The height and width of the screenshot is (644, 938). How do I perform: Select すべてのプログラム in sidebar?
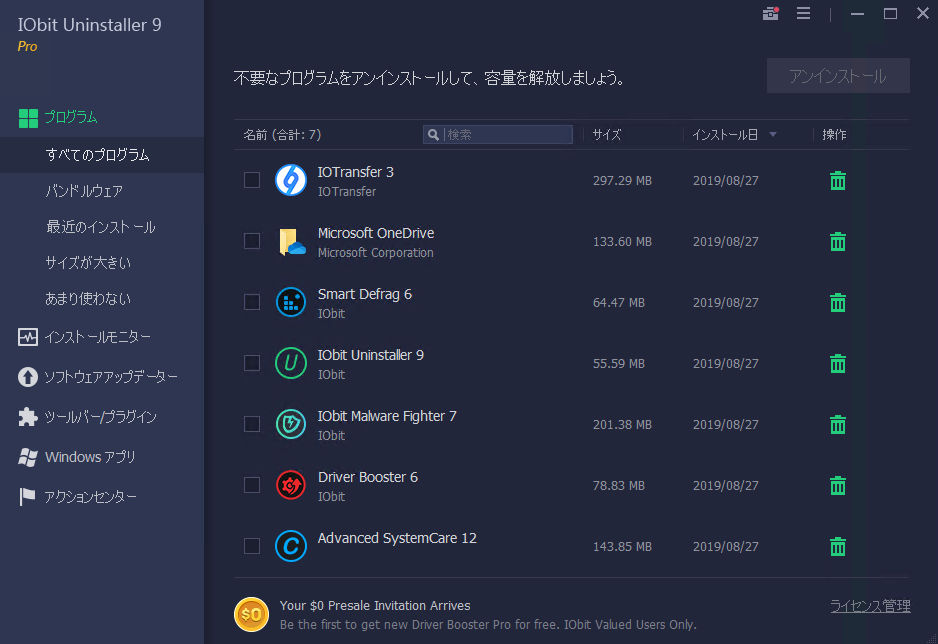[x=98, y=155]
